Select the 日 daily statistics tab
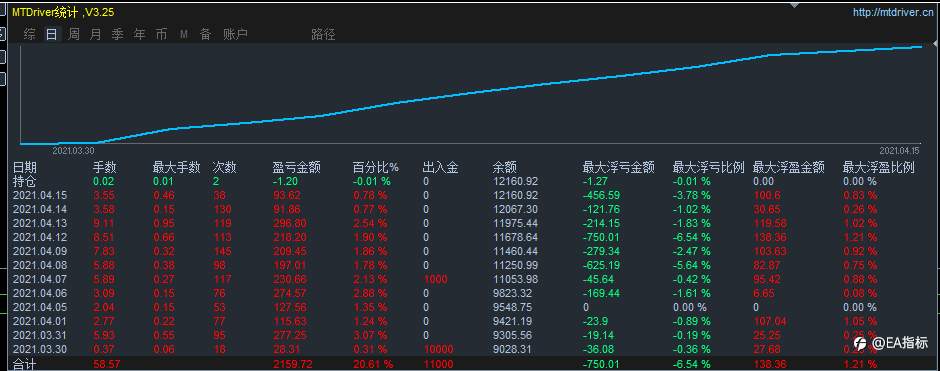This screenshot has width=940, height=371. [x=52, y=34]
